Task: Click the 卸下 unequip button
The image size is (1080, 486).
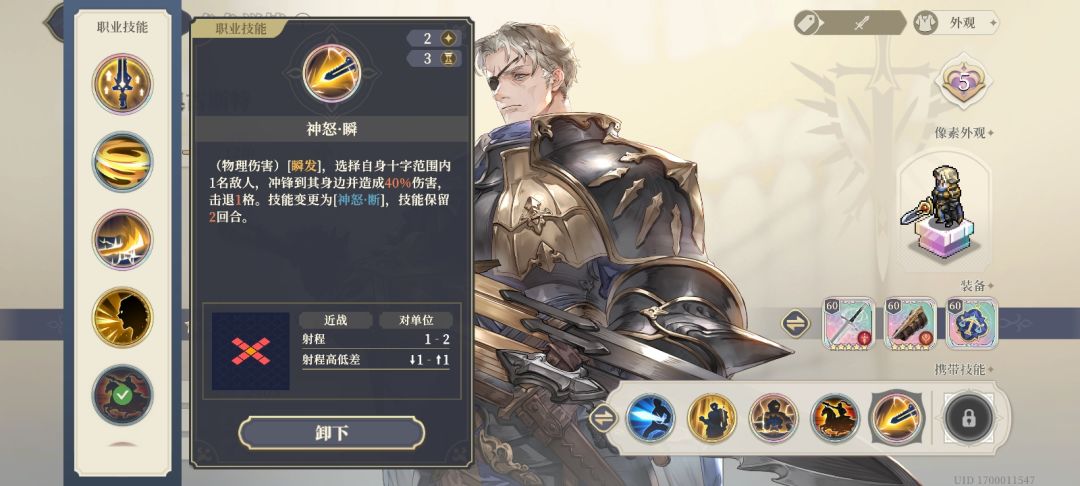Action: coord(331,433)
